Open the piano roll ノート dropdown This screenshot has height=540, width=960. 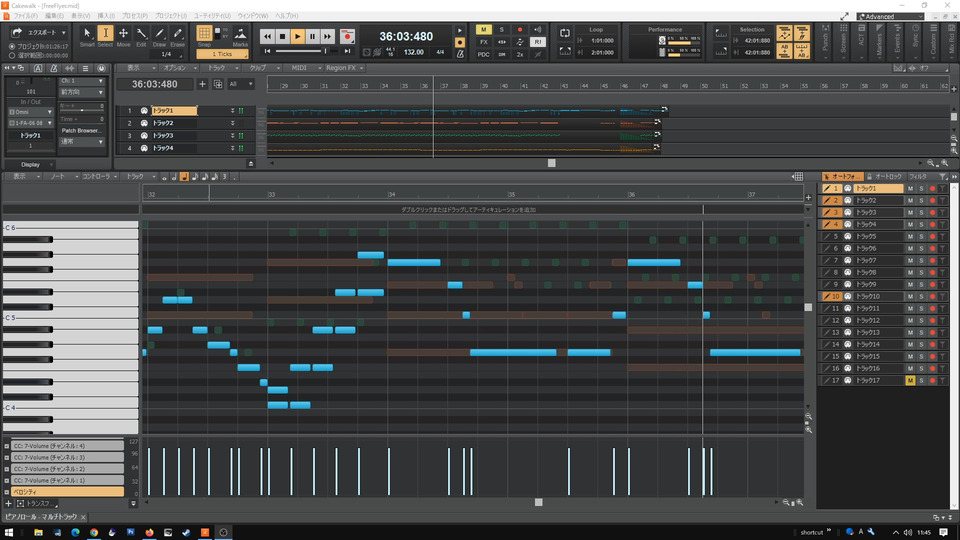pos(61,177)
